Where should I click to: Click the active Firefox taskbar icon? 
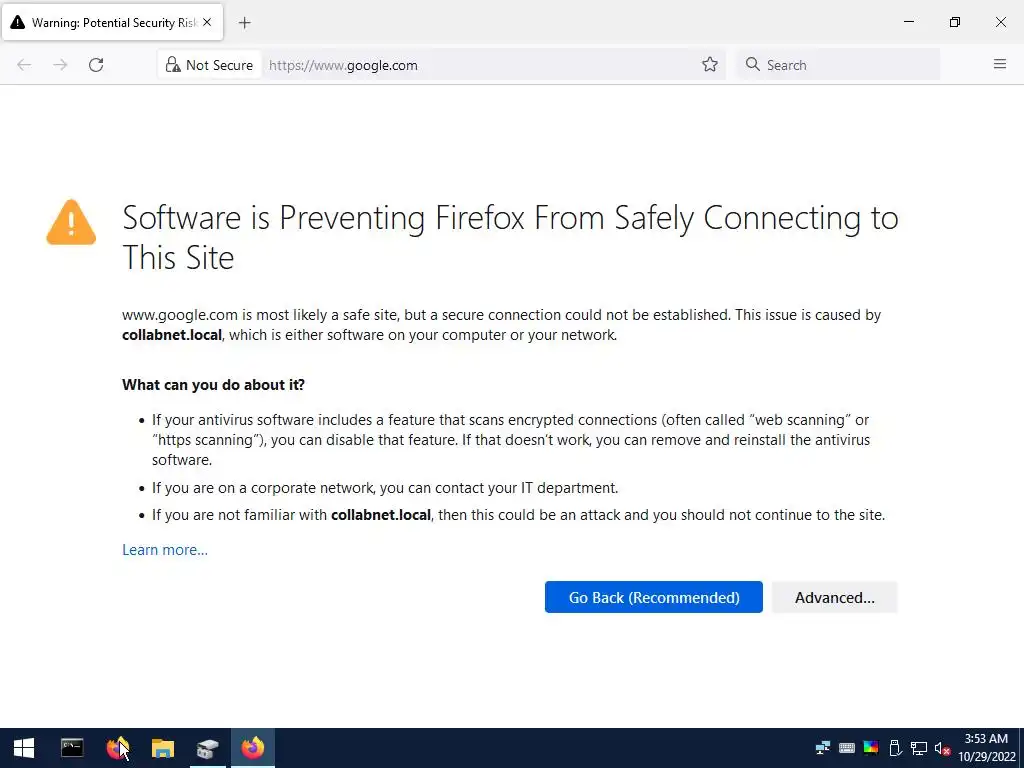point(253,747)
